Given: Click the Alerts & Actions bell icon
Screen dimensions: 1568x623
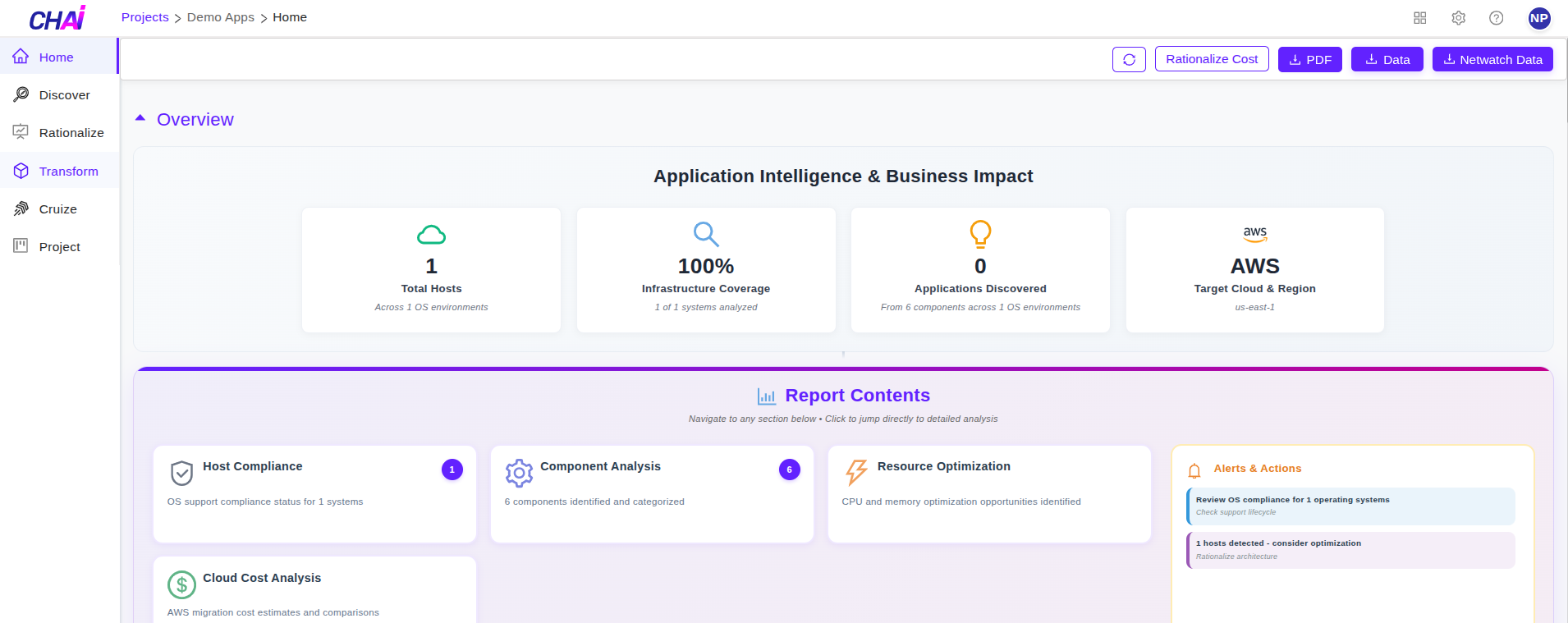Looking at the screenshot, I should point(1194,470).
